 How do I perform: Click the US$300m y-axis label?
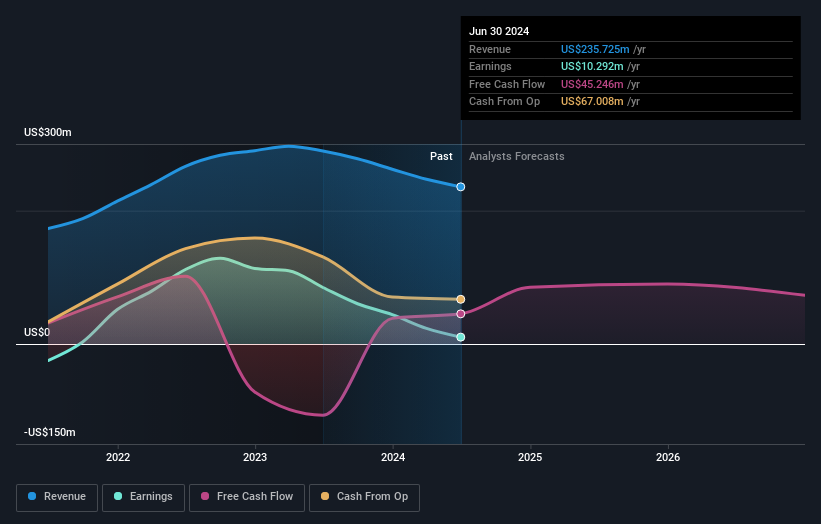(48, 132)
